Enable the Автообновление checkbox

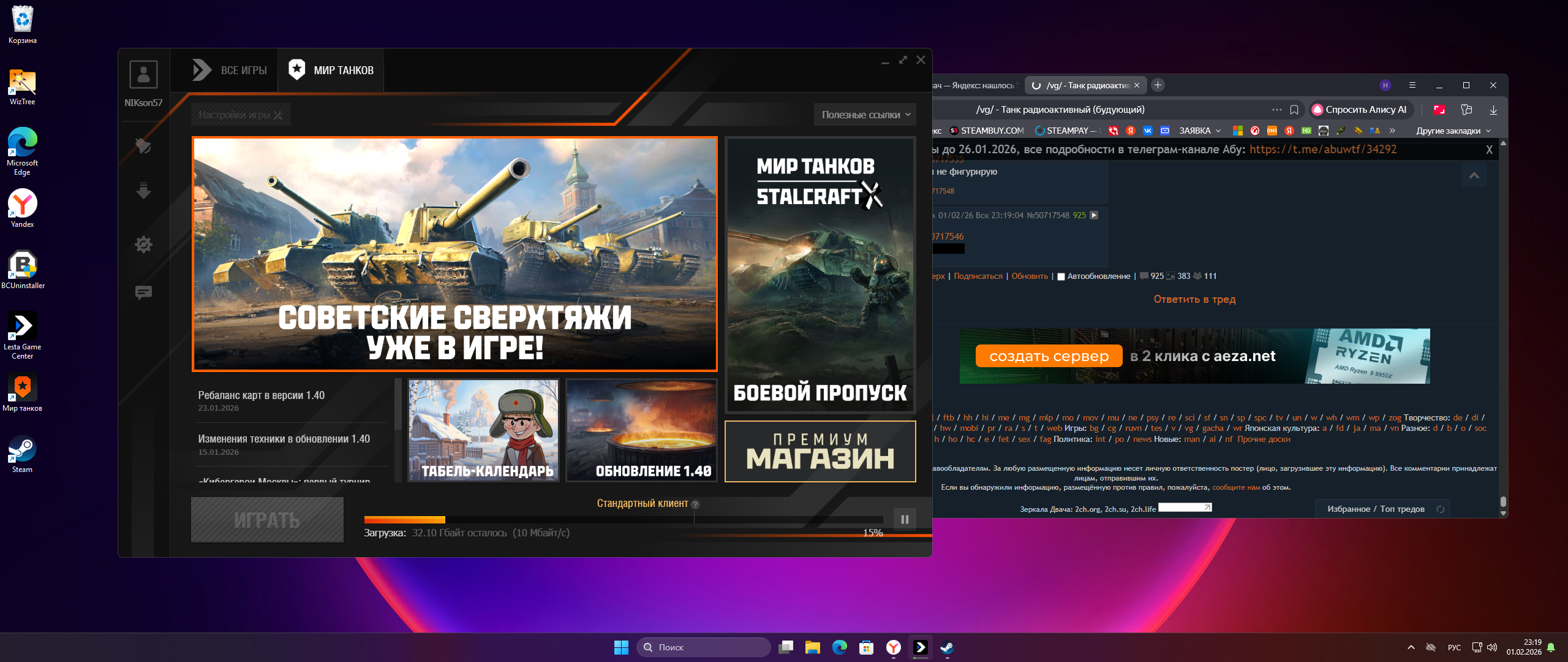click(x=1061, y=276)
